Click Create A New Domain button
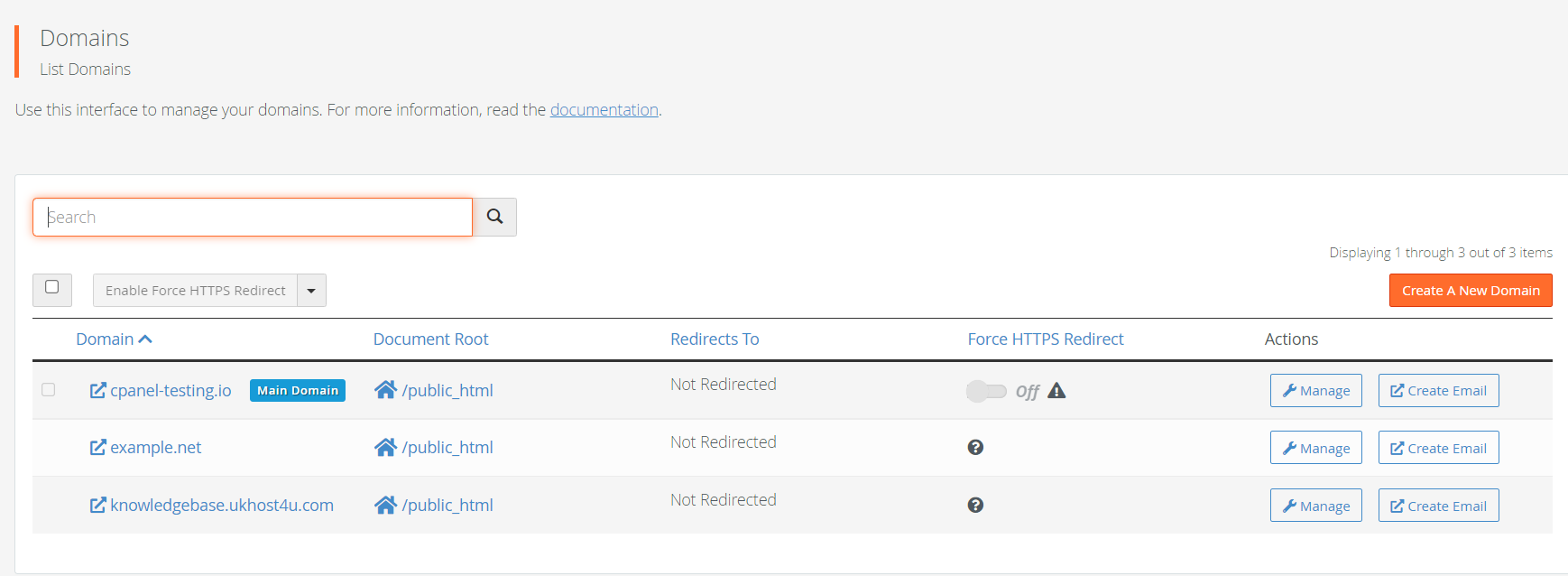The image size is (1568, 576). click(x=1471, y=291)
